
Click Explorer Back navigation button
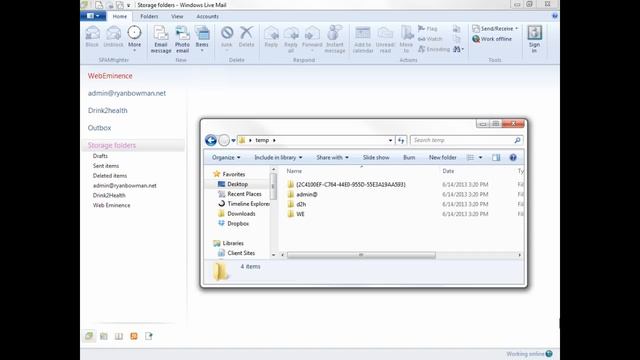point(211,140)
